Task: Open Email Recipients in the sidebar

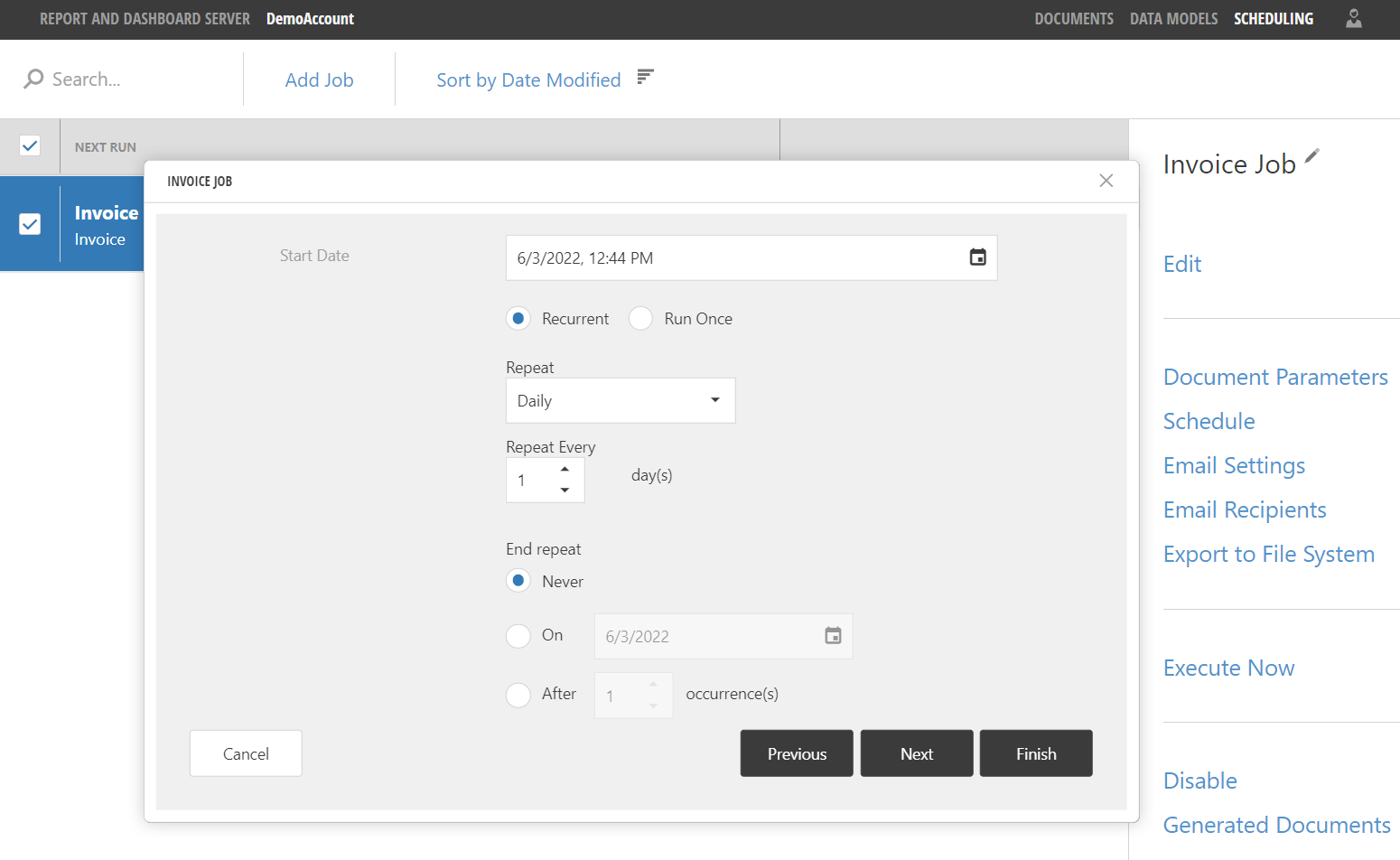Action: click(1245, 509)
